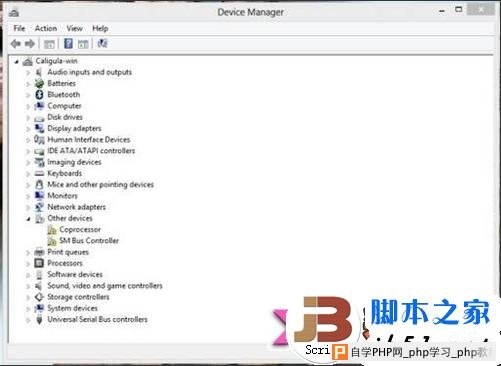Click the Bluetooth symbol icon
Viewport: 501px width, 366px height.
(x=39, y=95)
